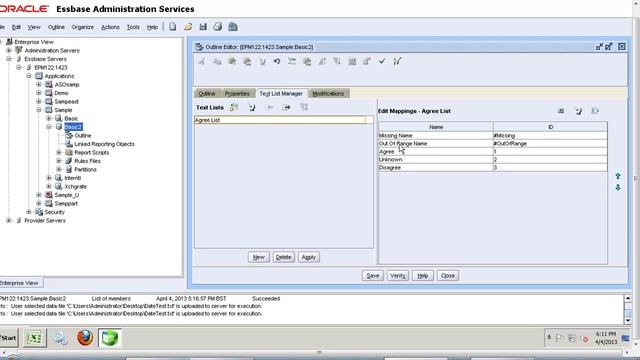The height and width of the screenshot is (360, 640).
Task: Click the Save floppy-disk icon in main toolbar
Action: point(203,27)
